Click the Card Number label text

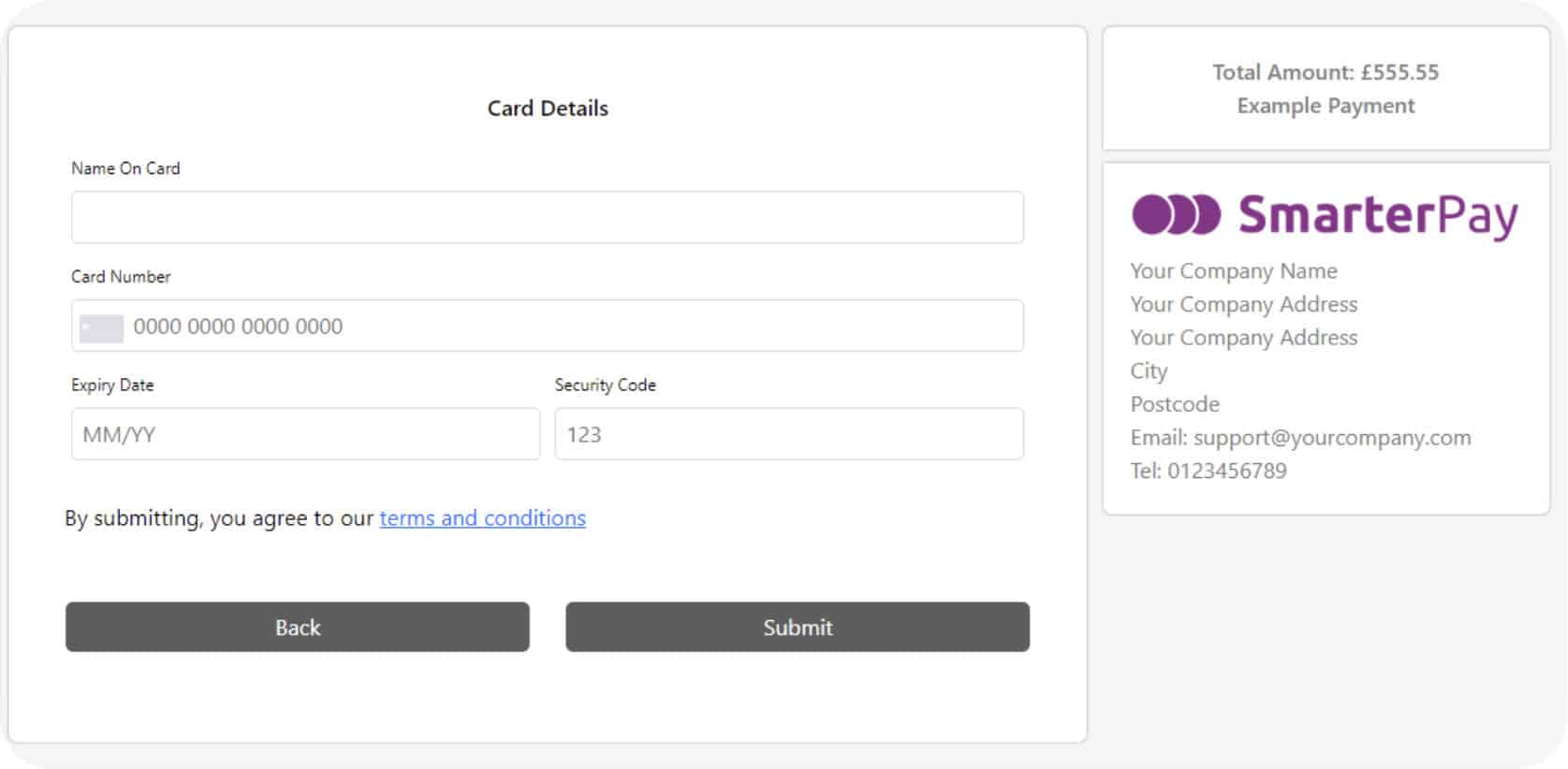click(121, 277)
